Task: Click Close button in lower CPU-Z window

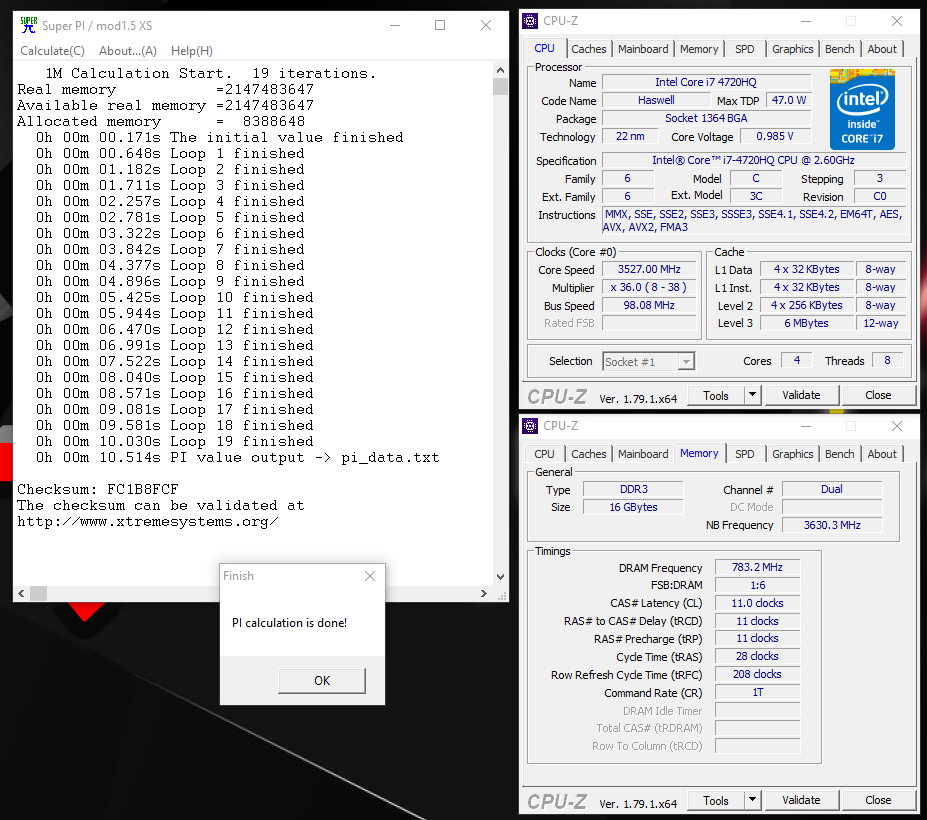Action: 878,800
